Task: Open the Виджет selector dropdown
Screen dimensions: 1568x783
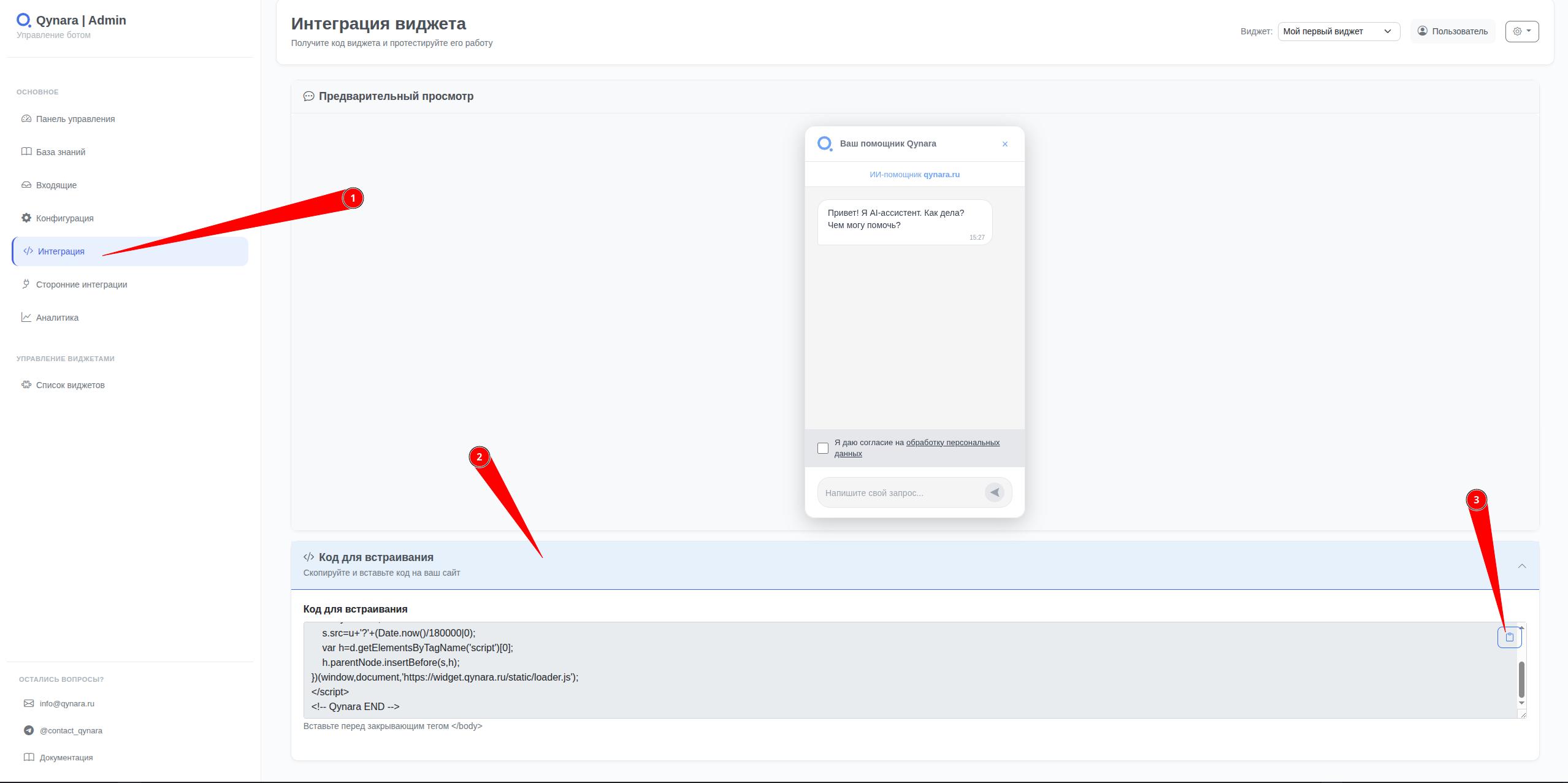Action: [1338, 31]
